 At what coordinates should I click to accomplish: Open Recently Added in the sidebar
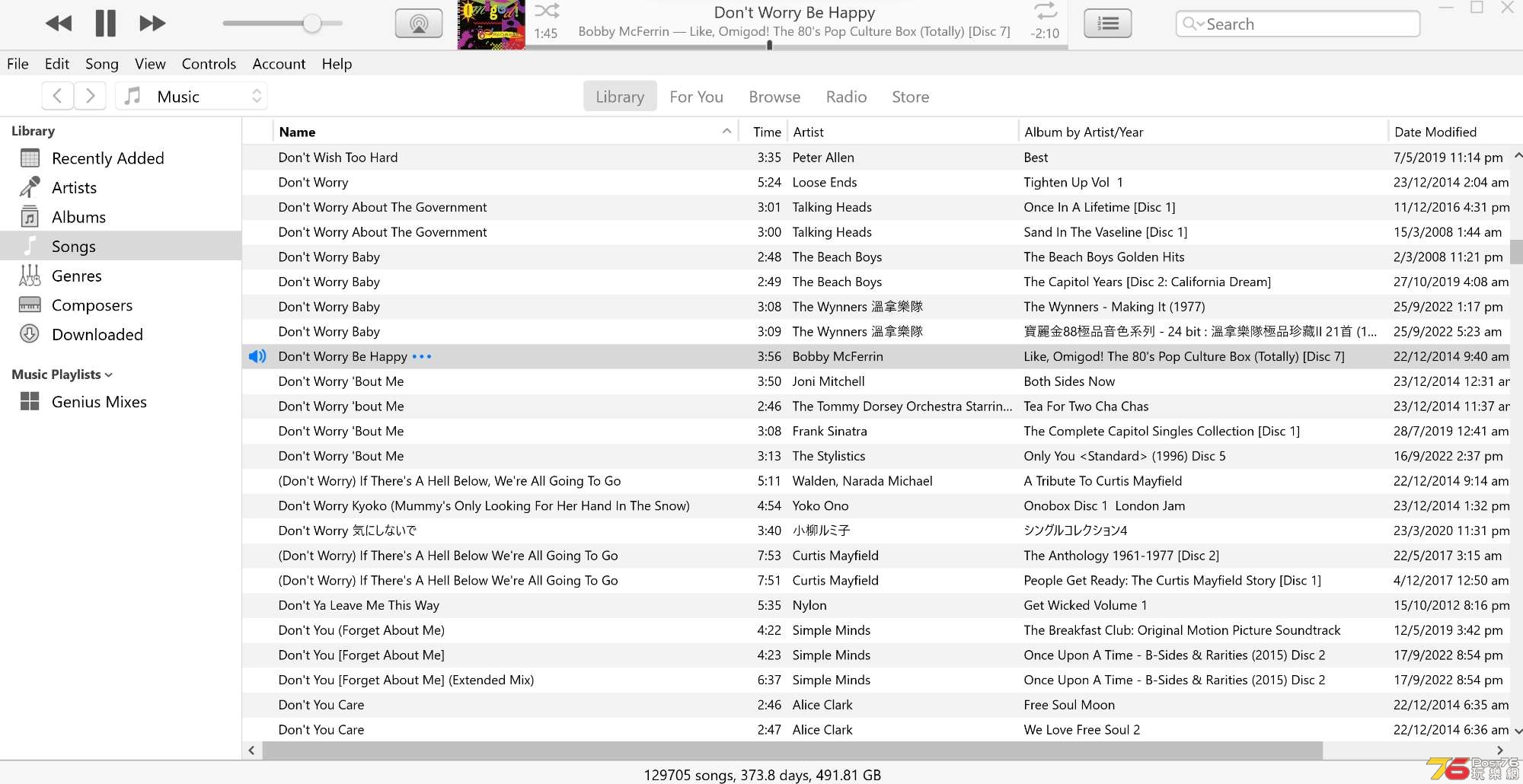pyautogui.click(x=121, y=158)
